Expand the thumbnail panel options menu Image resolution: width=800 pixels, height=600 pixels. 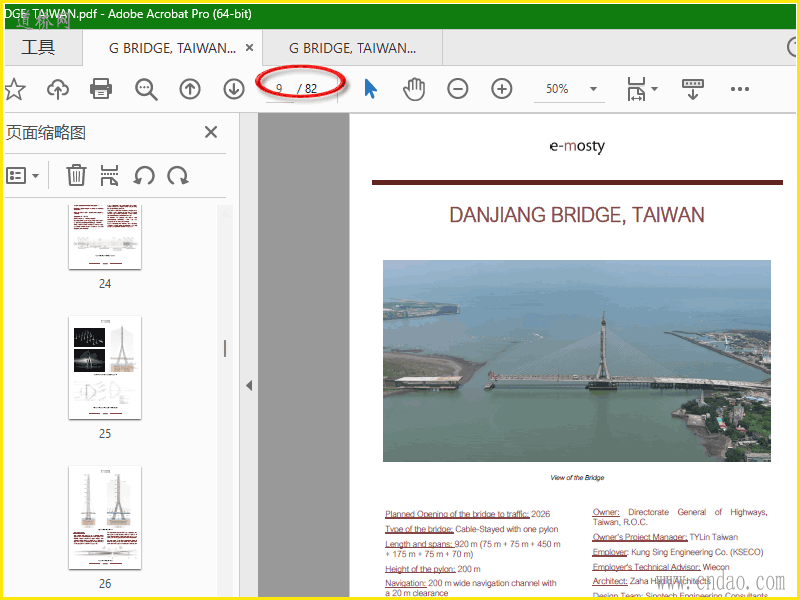tap(23, 176)
